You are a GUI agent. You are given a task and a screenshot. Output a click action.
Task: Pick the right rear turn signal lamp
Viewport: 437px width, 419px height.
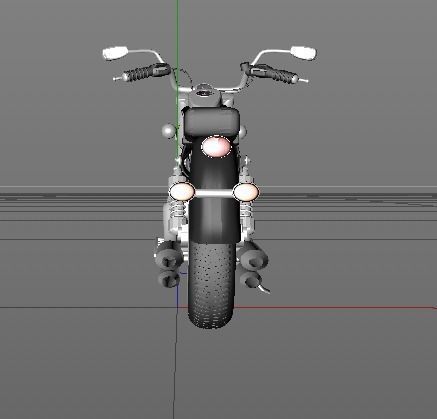(246, 192)
